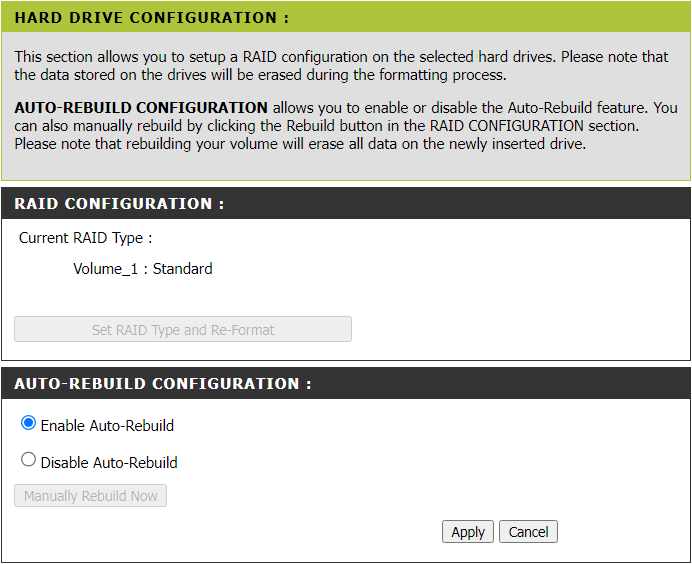Image resolution: width=692 pixels, height=564 pixels.
Task: Click the 'Standard' RAID type value
Action: coord(183,269)
